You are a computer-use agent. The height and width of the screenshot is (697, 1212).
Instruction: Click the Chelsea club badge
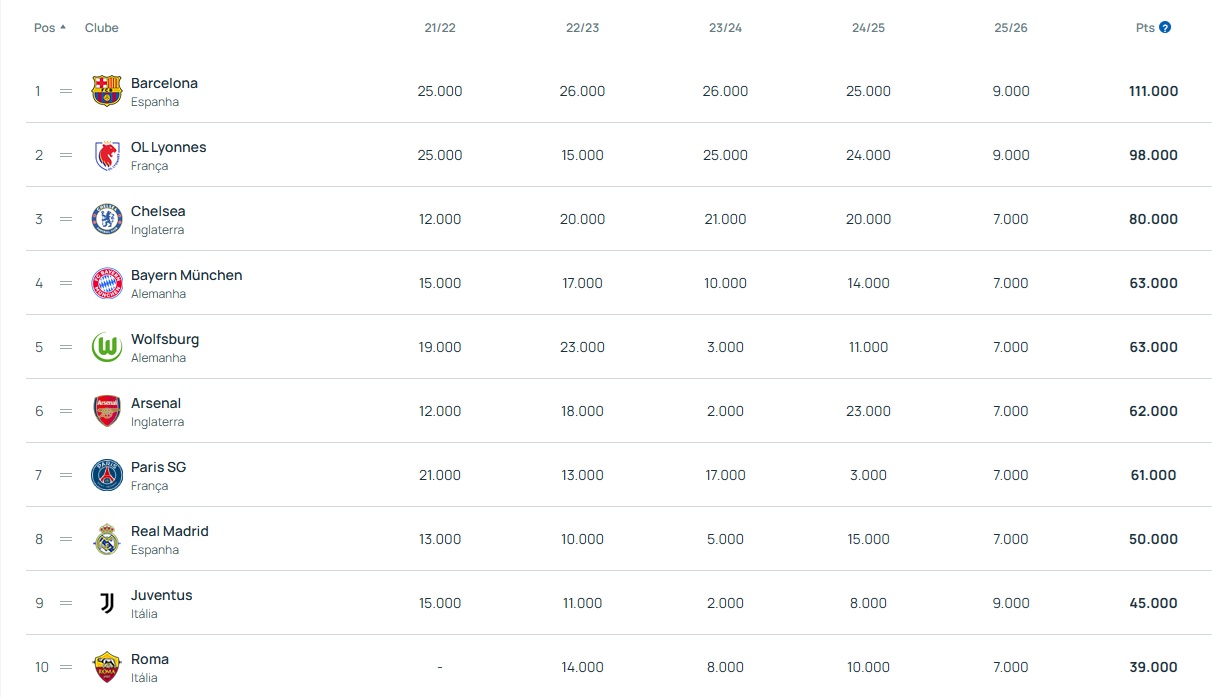coord(107,219)
